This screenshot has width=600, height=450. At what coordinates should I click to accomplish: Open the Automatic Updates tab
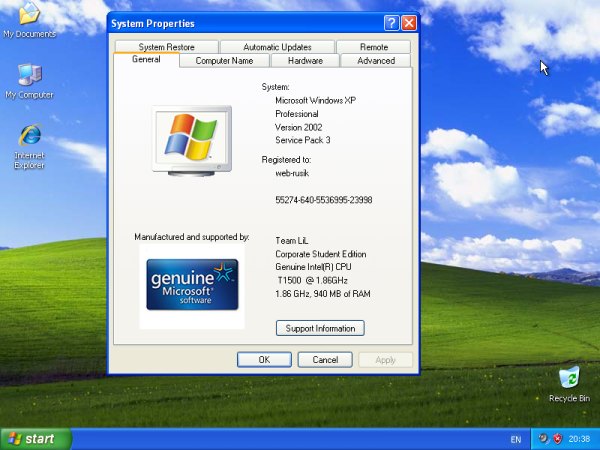pyautogui.click(x=277, y=47)
